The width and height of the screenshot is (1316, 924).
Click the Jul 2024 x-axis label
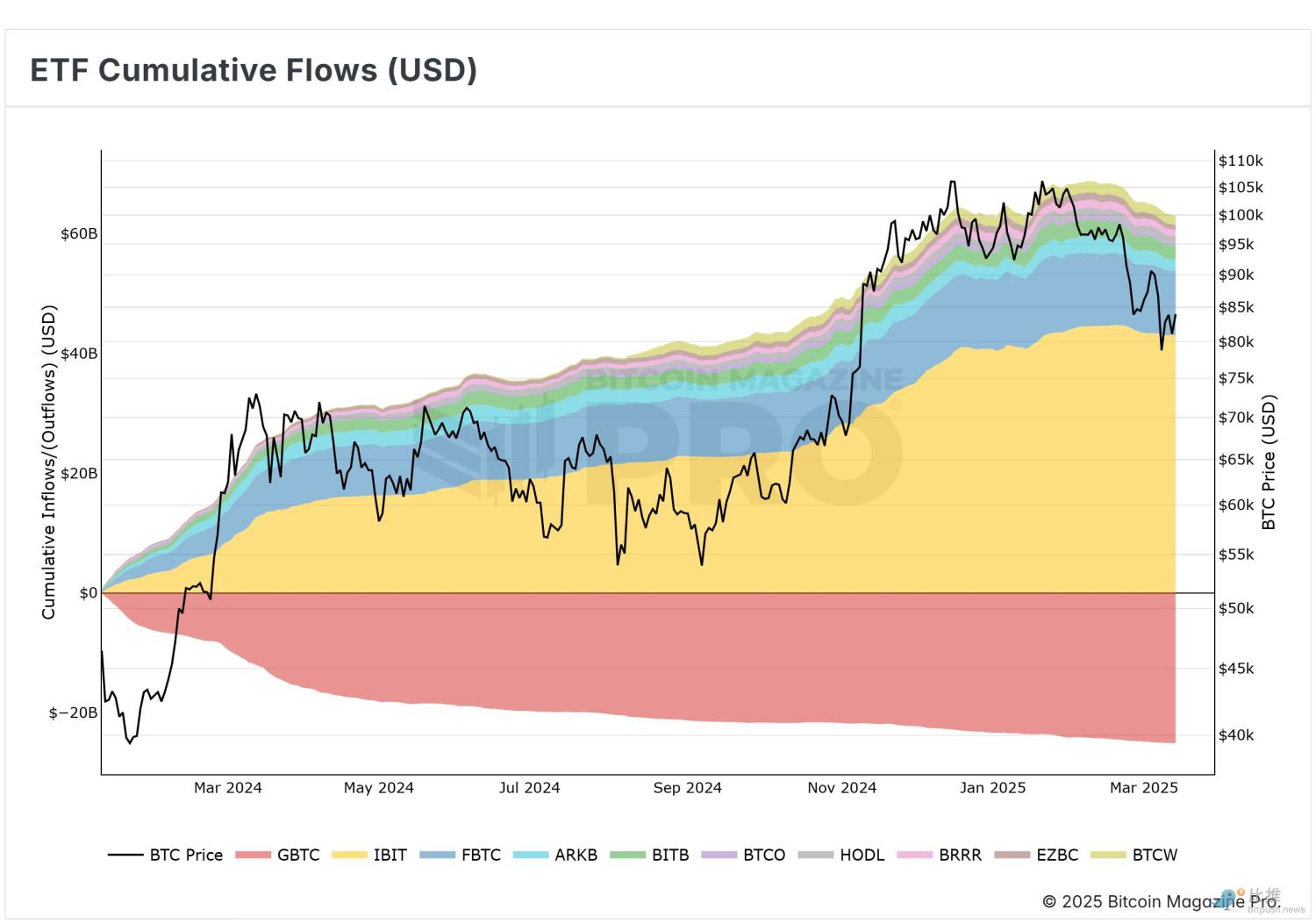pyautogui.click(x=530, y=788)
